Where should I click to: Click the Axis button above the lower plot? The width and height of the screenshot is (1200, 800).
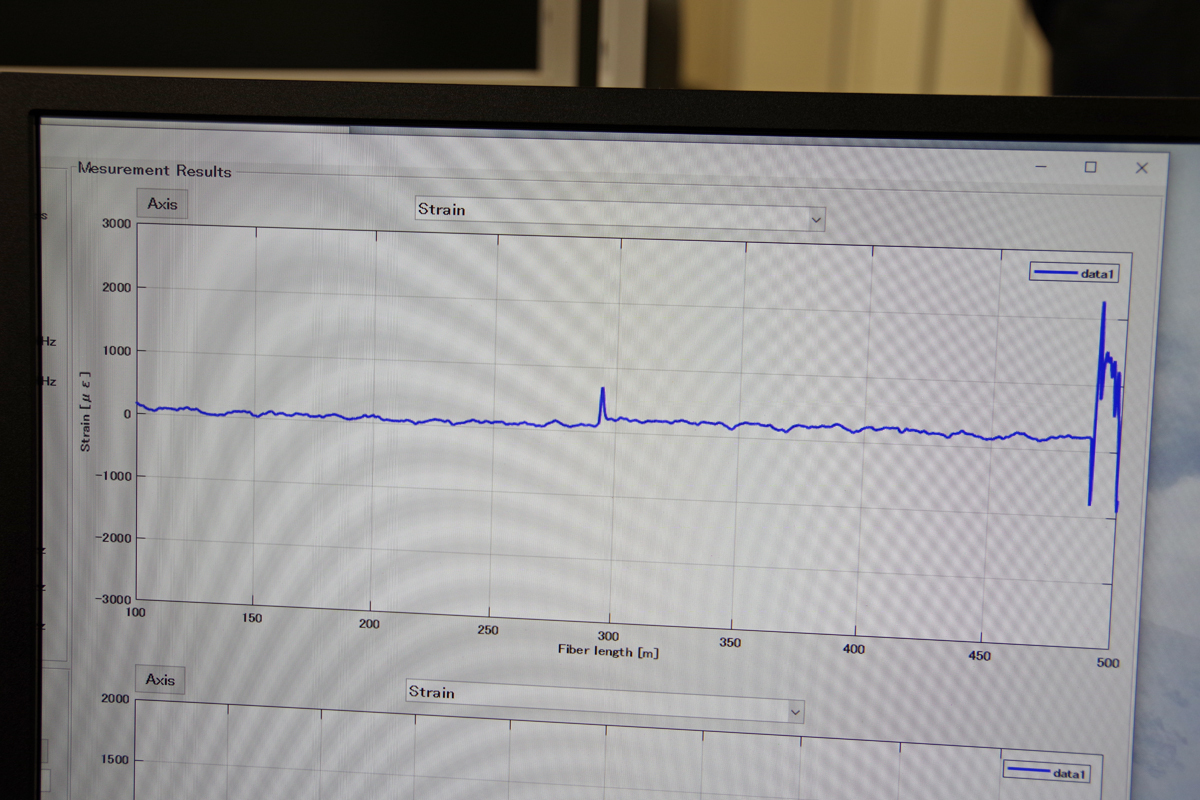coord(160,680)
